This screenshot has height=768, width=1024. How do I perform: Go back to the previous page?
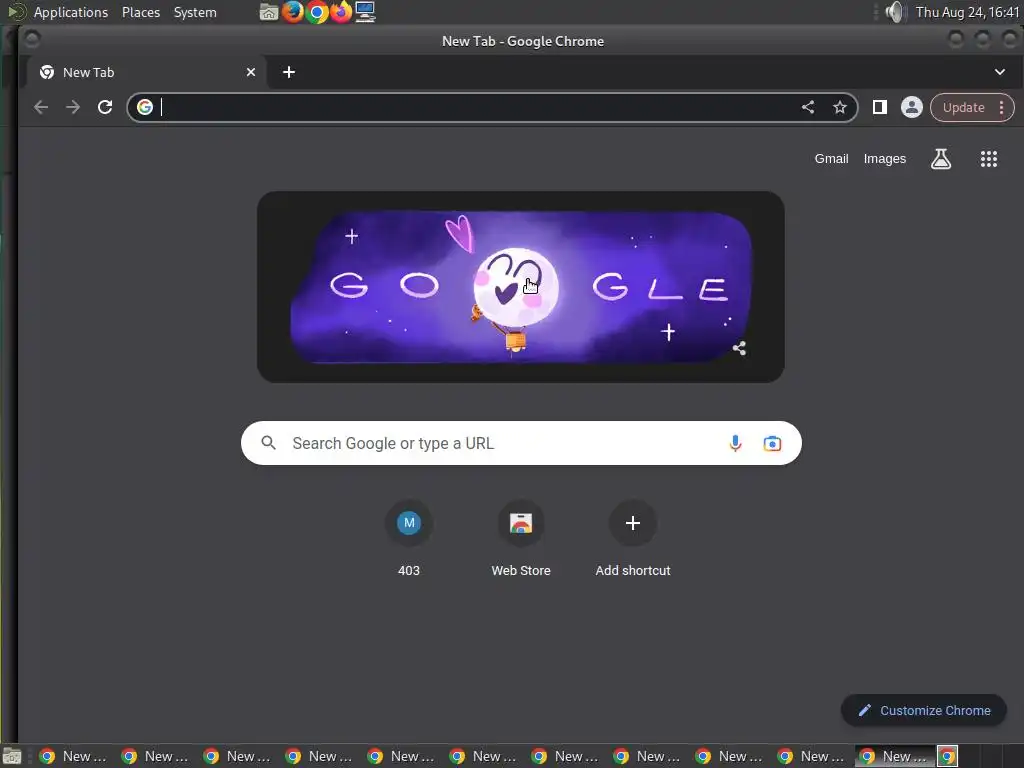pos(41,107)
